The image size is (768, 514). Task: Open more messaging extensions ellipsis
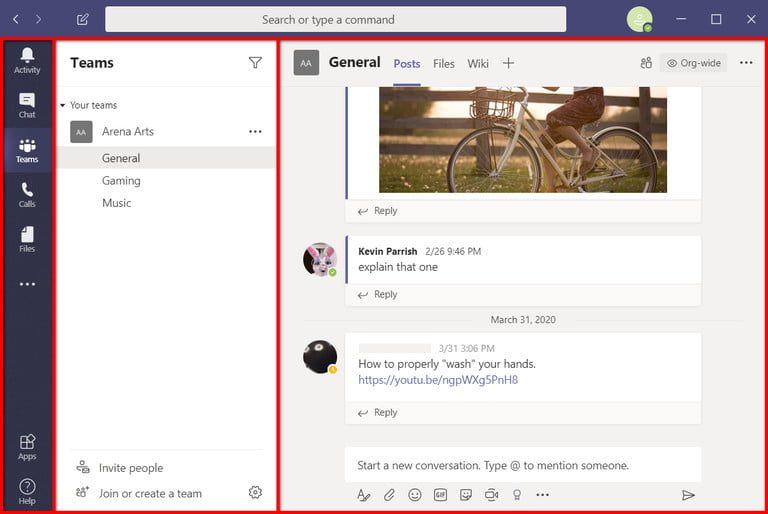pos(542,495)
